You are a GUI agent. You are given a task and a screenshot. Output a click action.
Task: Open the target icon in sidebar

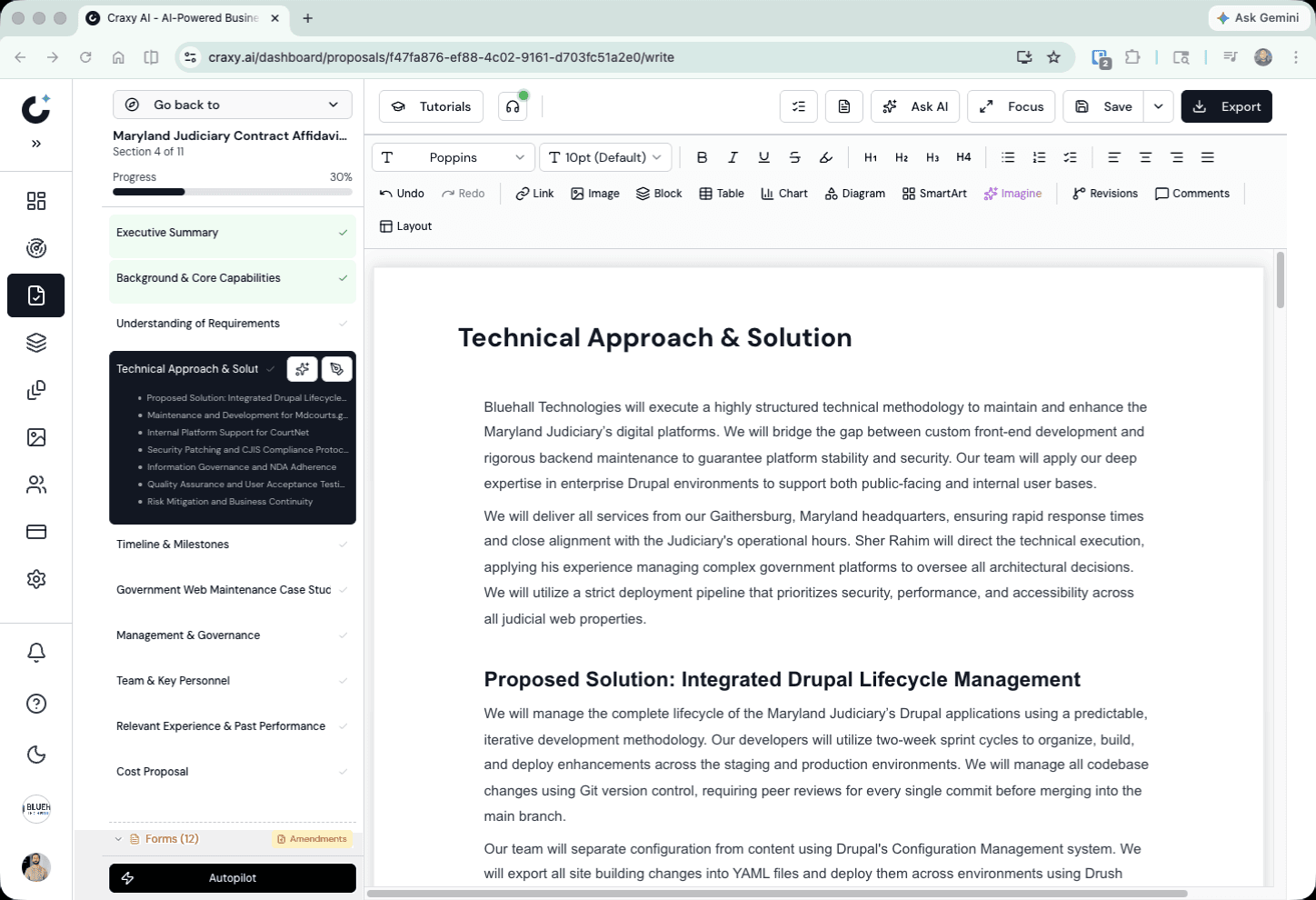(x=36, y=248)
